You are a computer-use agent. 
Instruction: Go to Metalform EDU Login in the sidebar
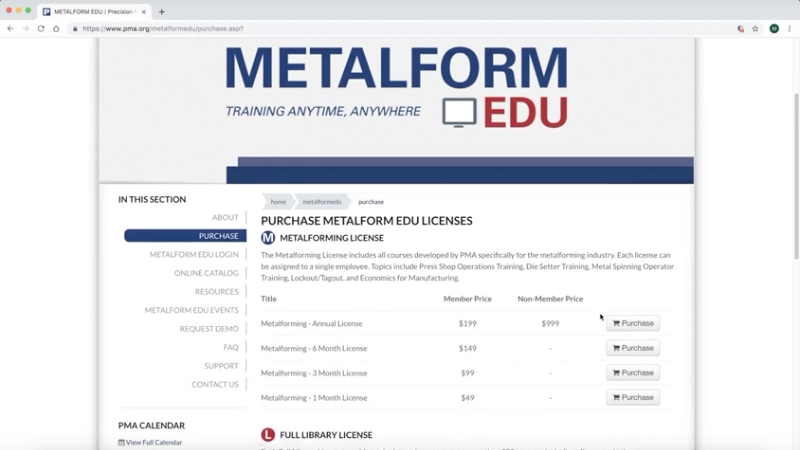point(194,254)
